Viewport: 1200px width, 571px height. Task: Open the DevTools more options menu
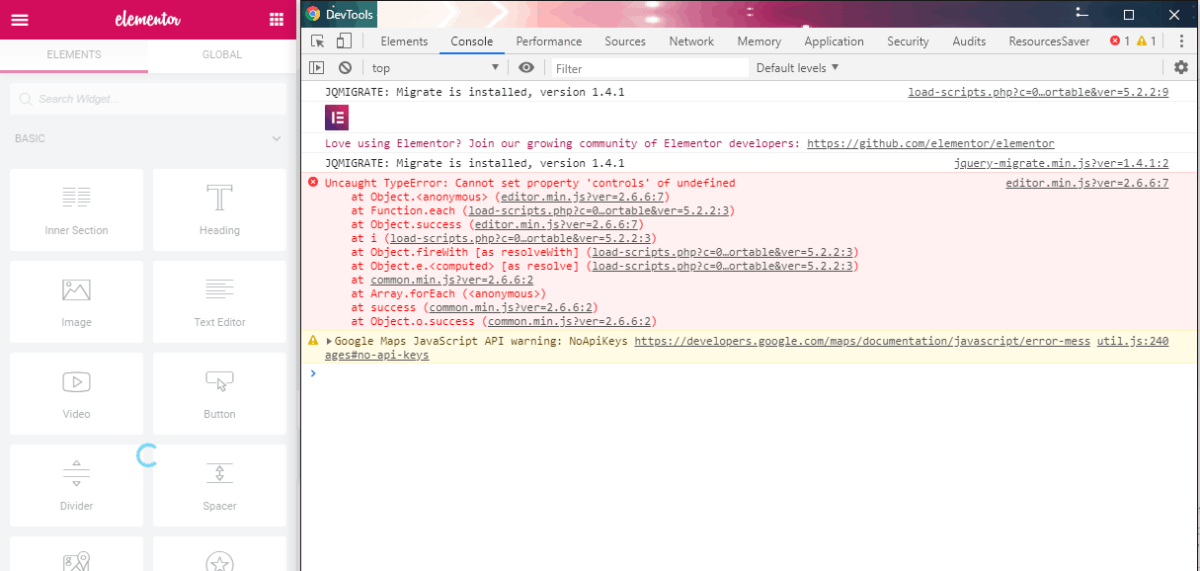1181,41
